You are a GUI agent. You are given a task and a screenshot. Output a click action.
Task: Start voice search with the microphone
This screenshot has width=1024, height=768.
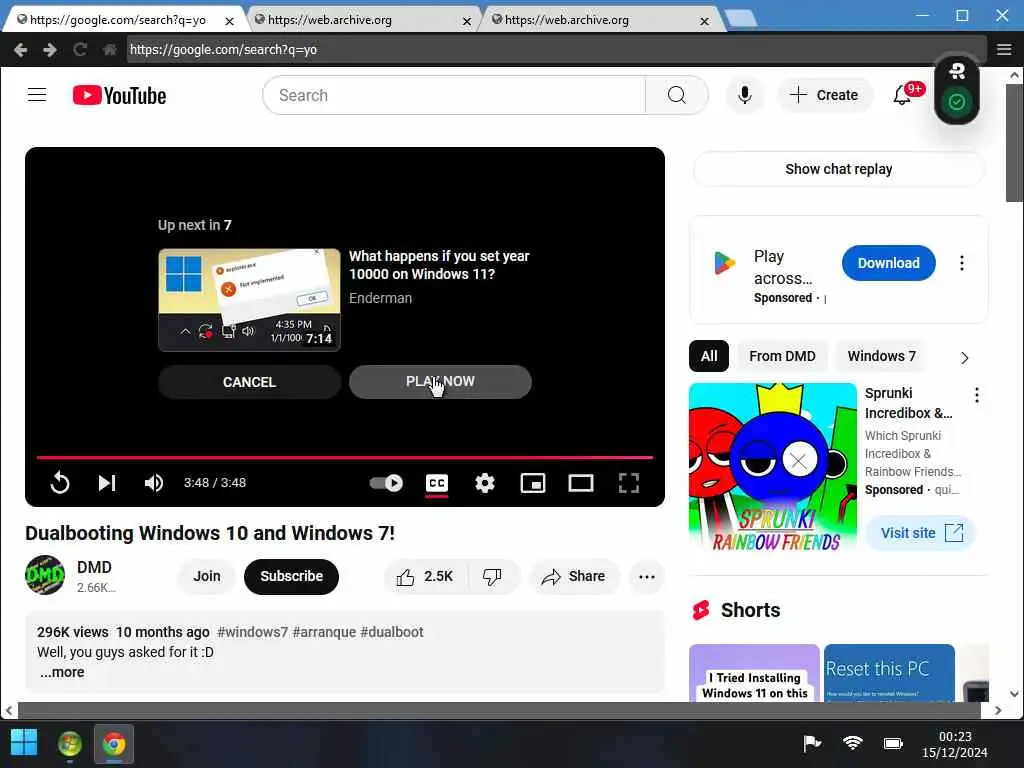pos(744,95)
